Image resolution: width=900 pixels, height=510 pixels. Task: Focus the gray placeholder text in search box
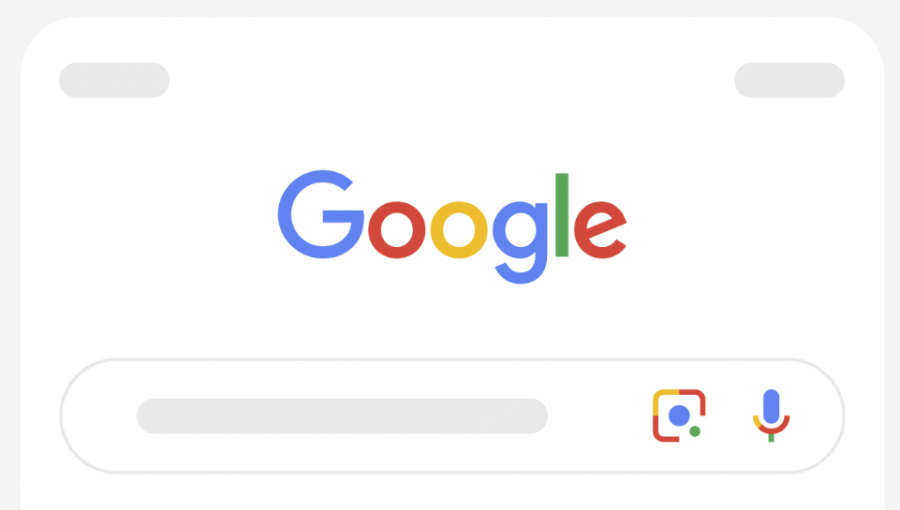342,416
